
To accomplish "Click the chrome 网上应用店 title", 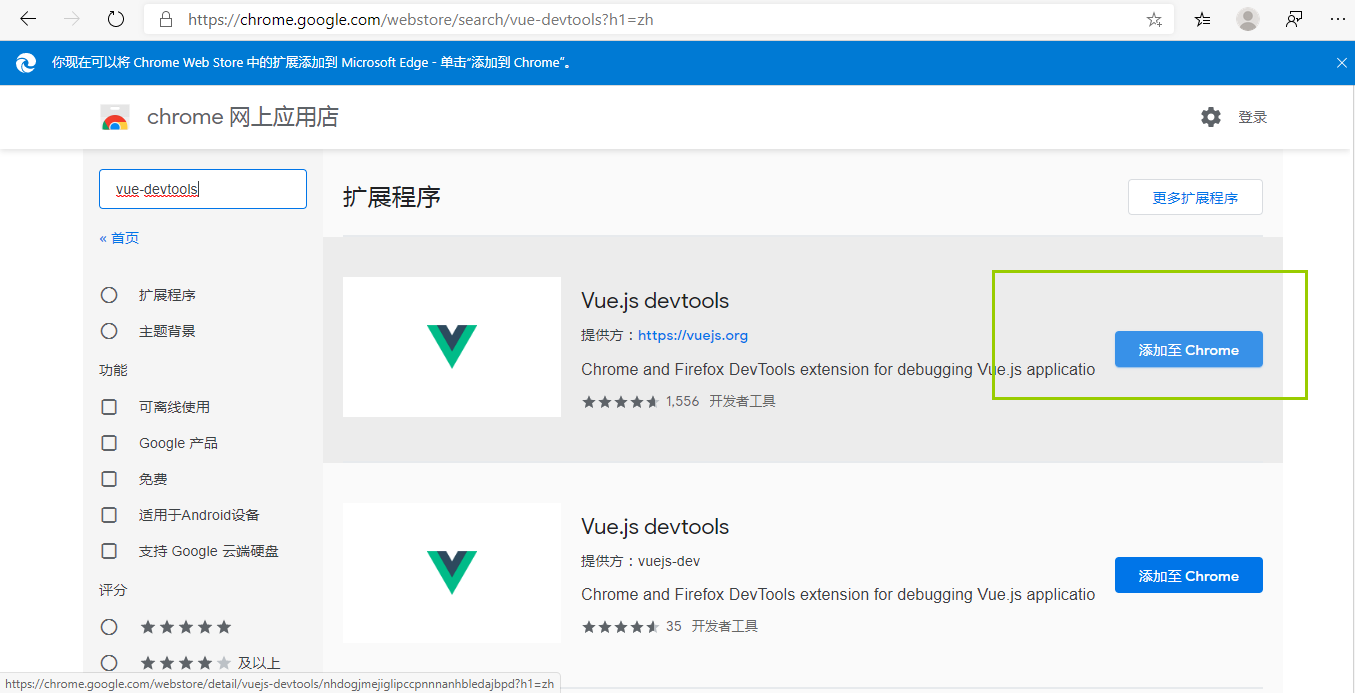I will 243,117.
